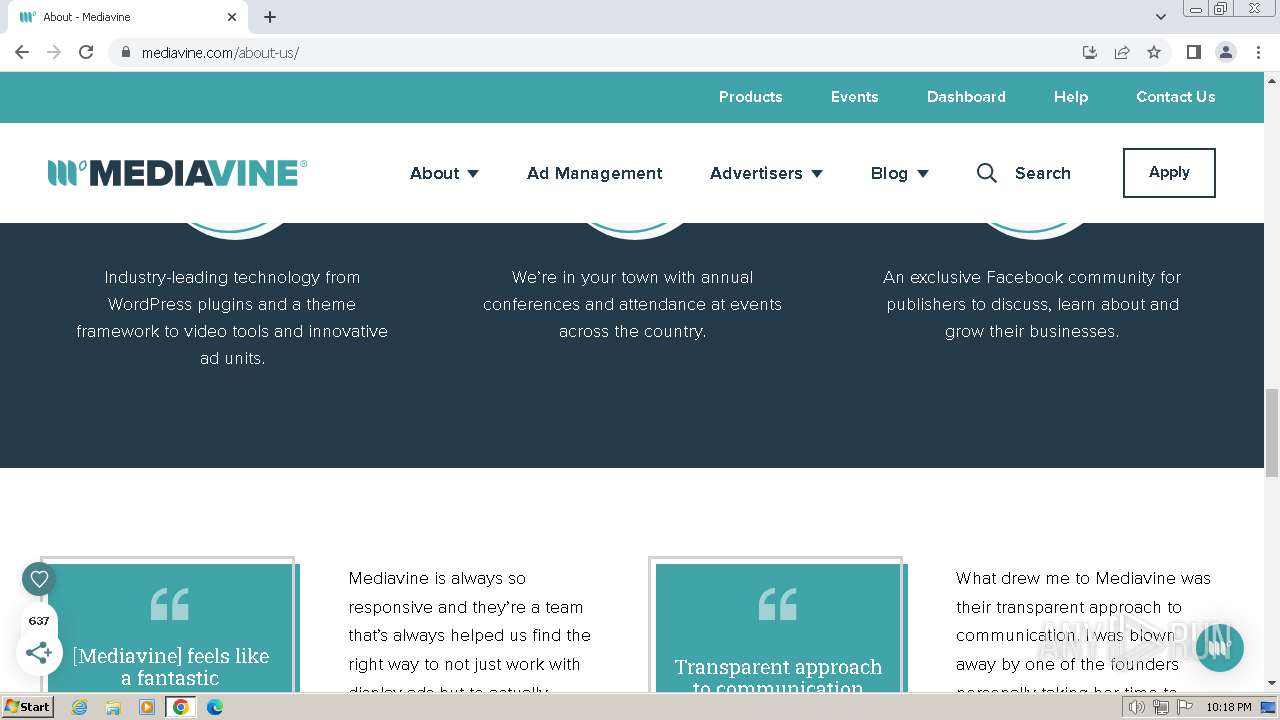Click the padlock site info icon

(x=125, y=52)
